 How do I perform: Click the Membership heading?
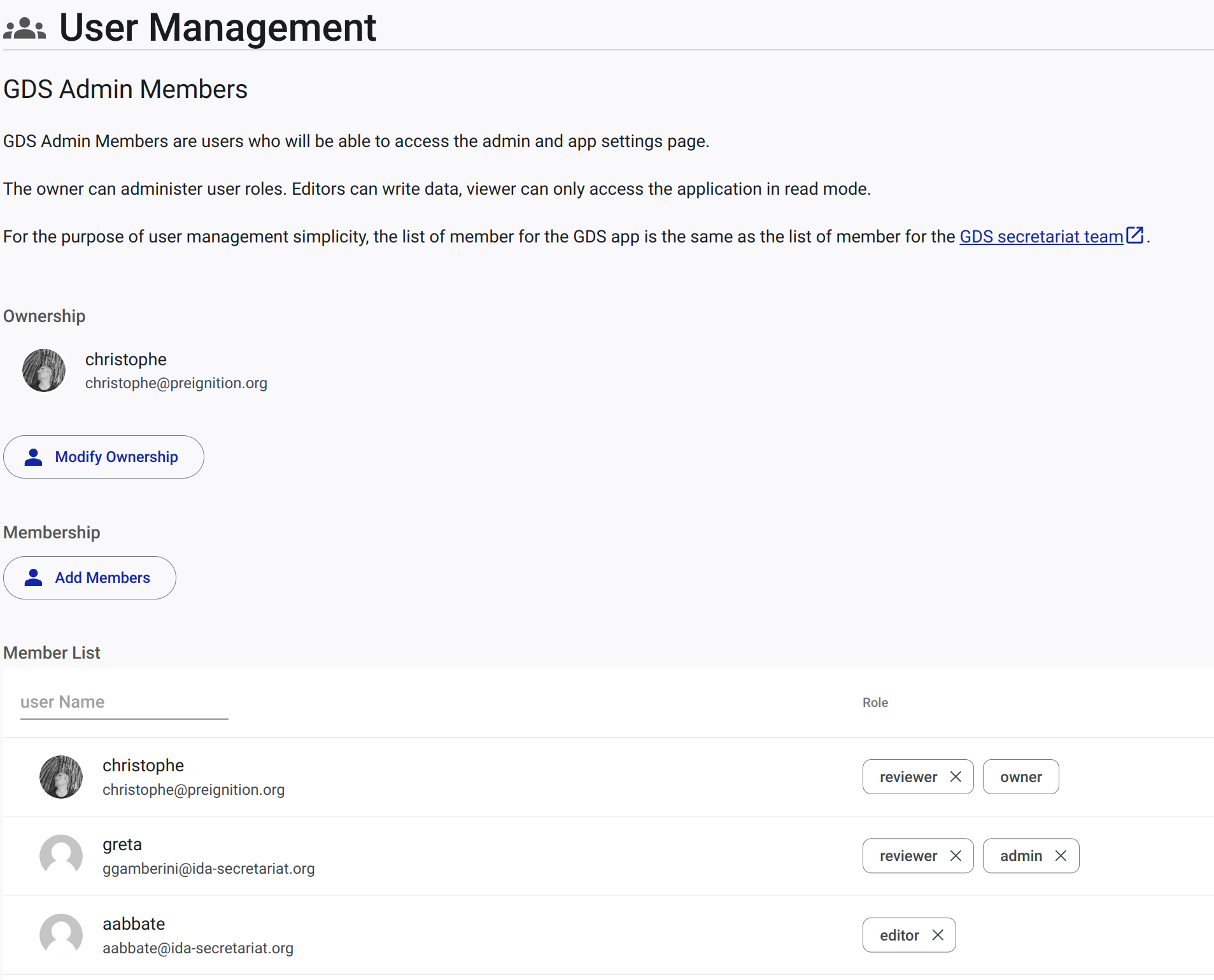[x=52, y=533]
